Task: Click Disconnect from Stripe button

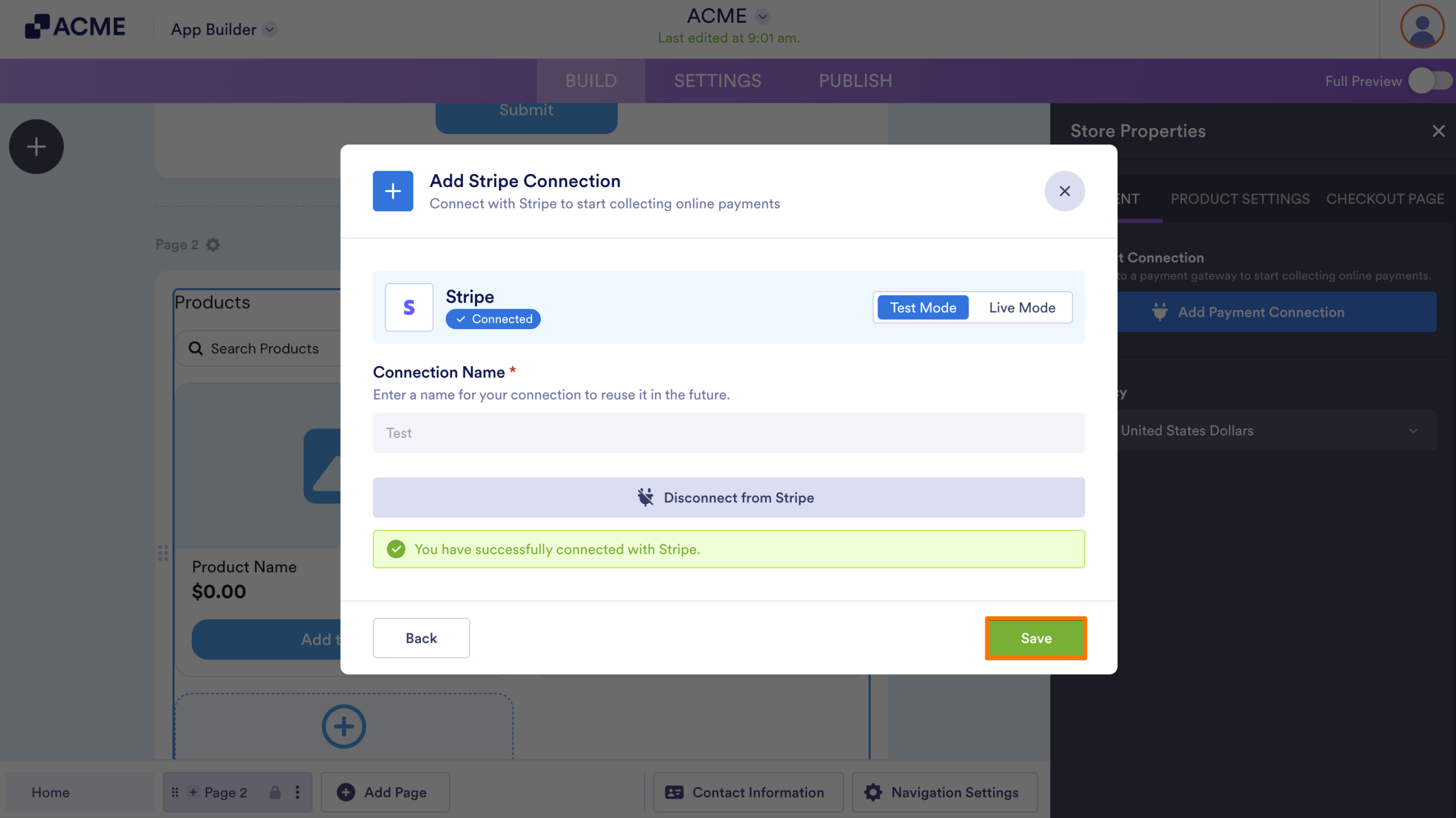Action: pyautogui.click(x=729, y=497)
